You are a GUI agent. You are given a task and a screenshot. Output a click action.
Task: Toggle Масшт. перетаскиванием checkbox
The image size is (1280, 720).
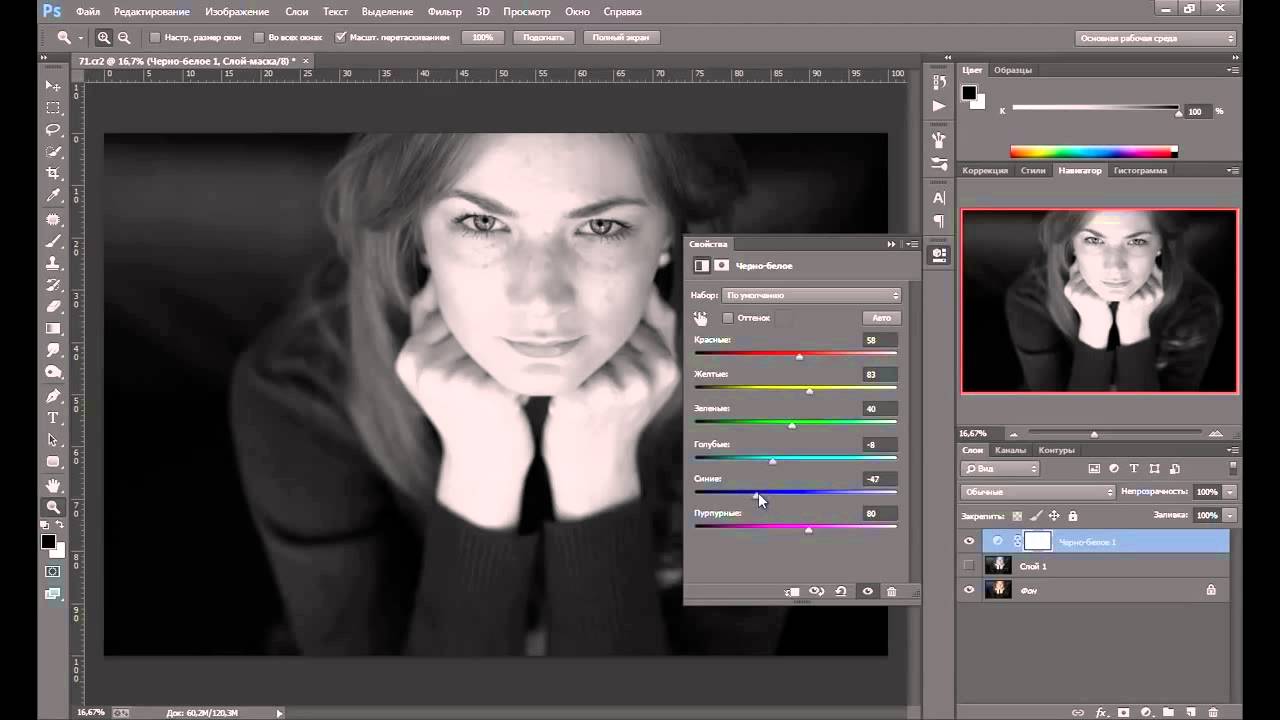pyautogui.click(x=340, y=37)
